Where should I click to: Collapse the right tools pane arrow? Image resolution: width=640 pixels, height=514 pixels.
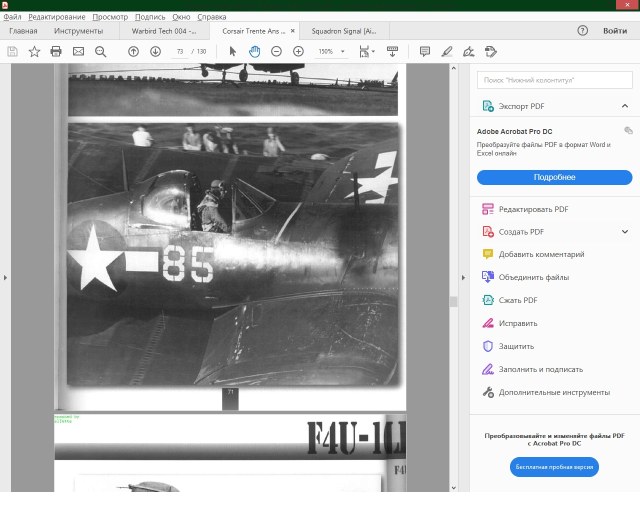[462, 277]
